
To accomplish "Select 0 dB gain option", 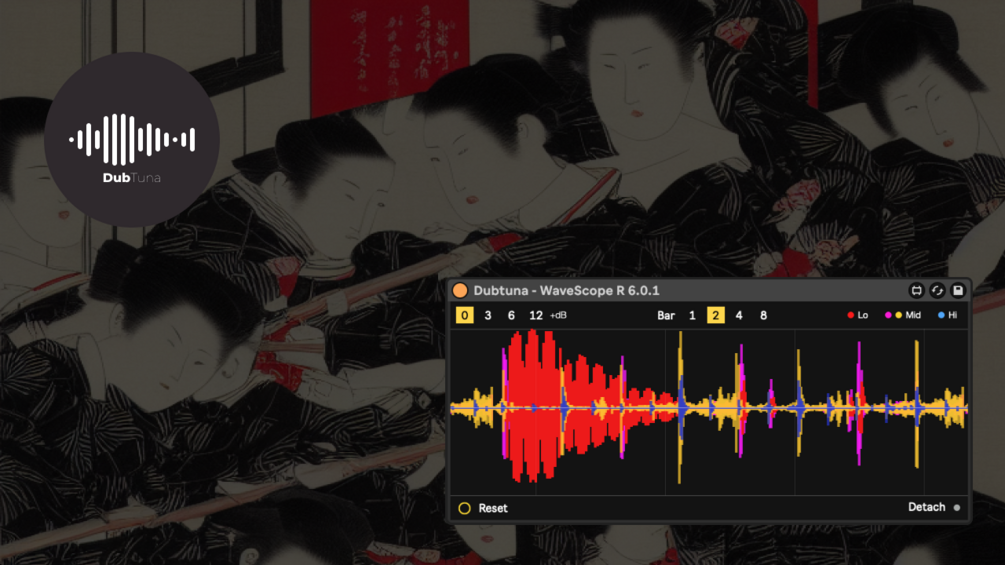I will click(x=465, y=315).
